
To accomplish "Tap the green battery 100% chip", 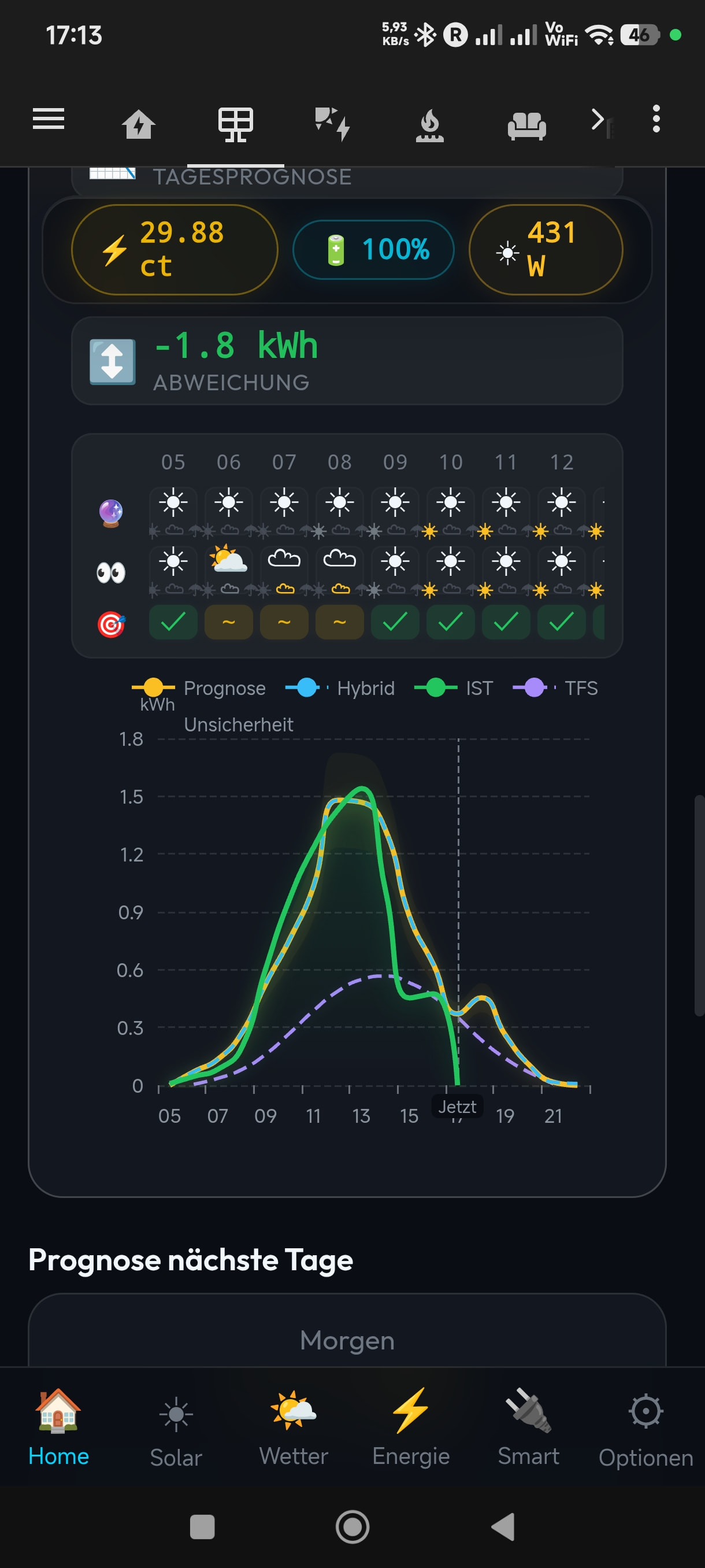I will tap(373, 250).
